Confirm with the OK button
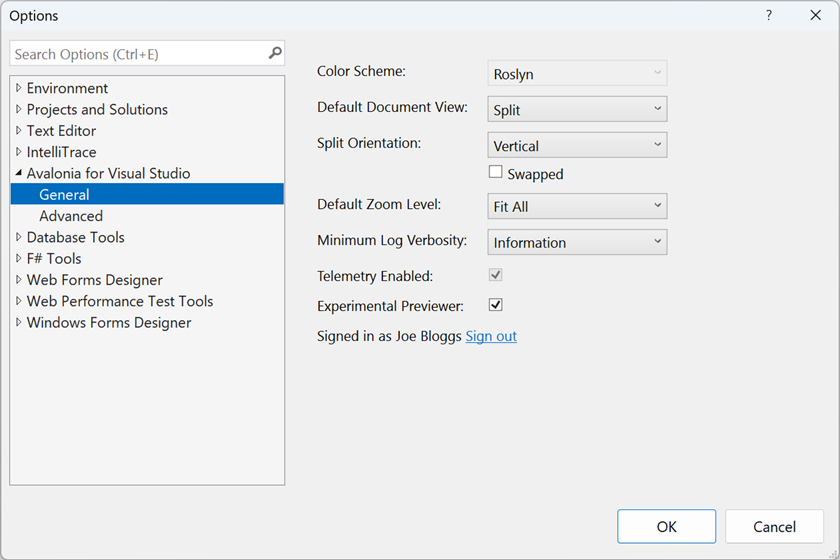840x560 pixels. [x=666, y=526]
